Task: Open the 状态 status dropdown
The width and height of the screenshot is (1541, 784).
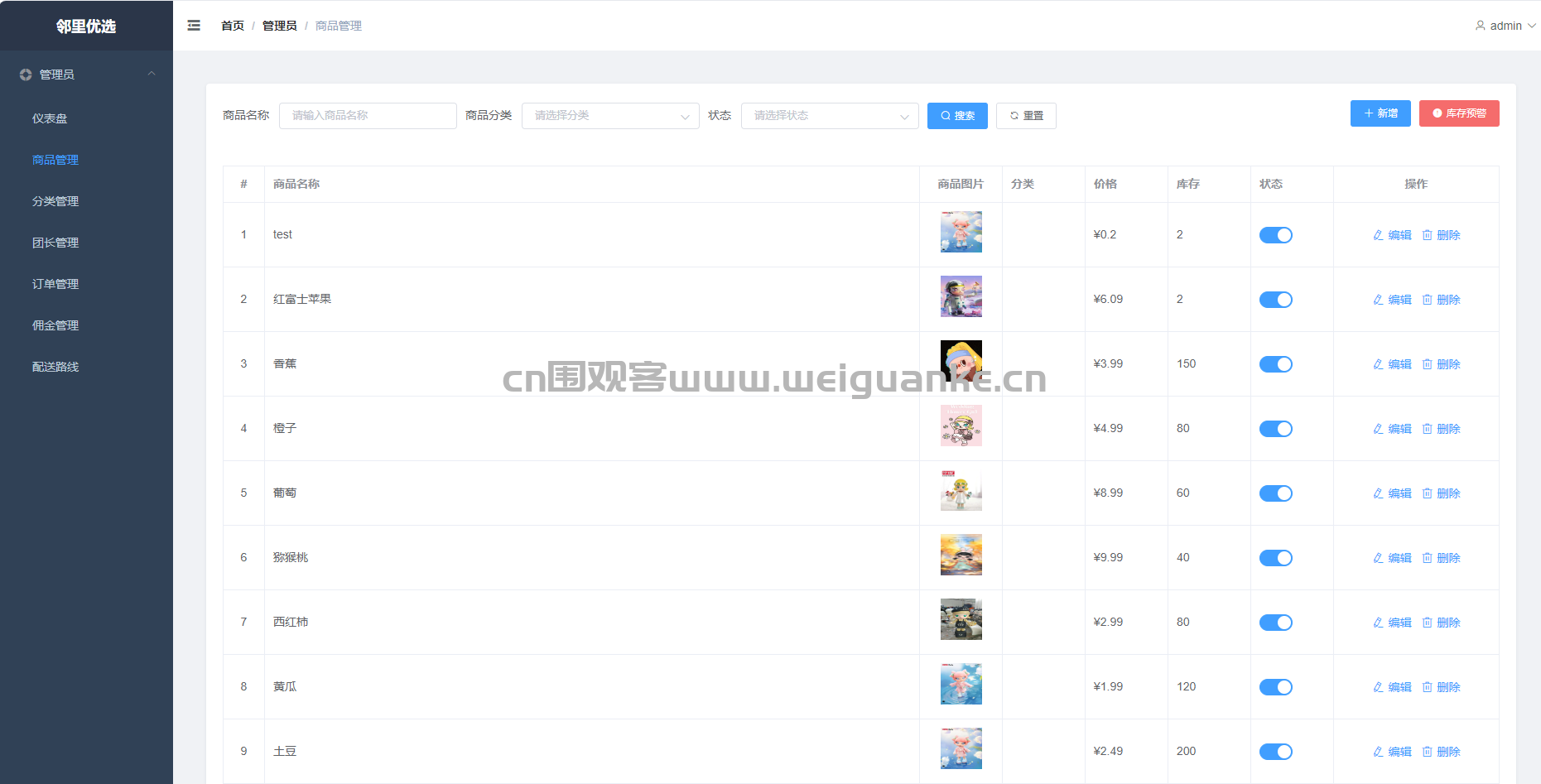Action: (x=829, y=116)
